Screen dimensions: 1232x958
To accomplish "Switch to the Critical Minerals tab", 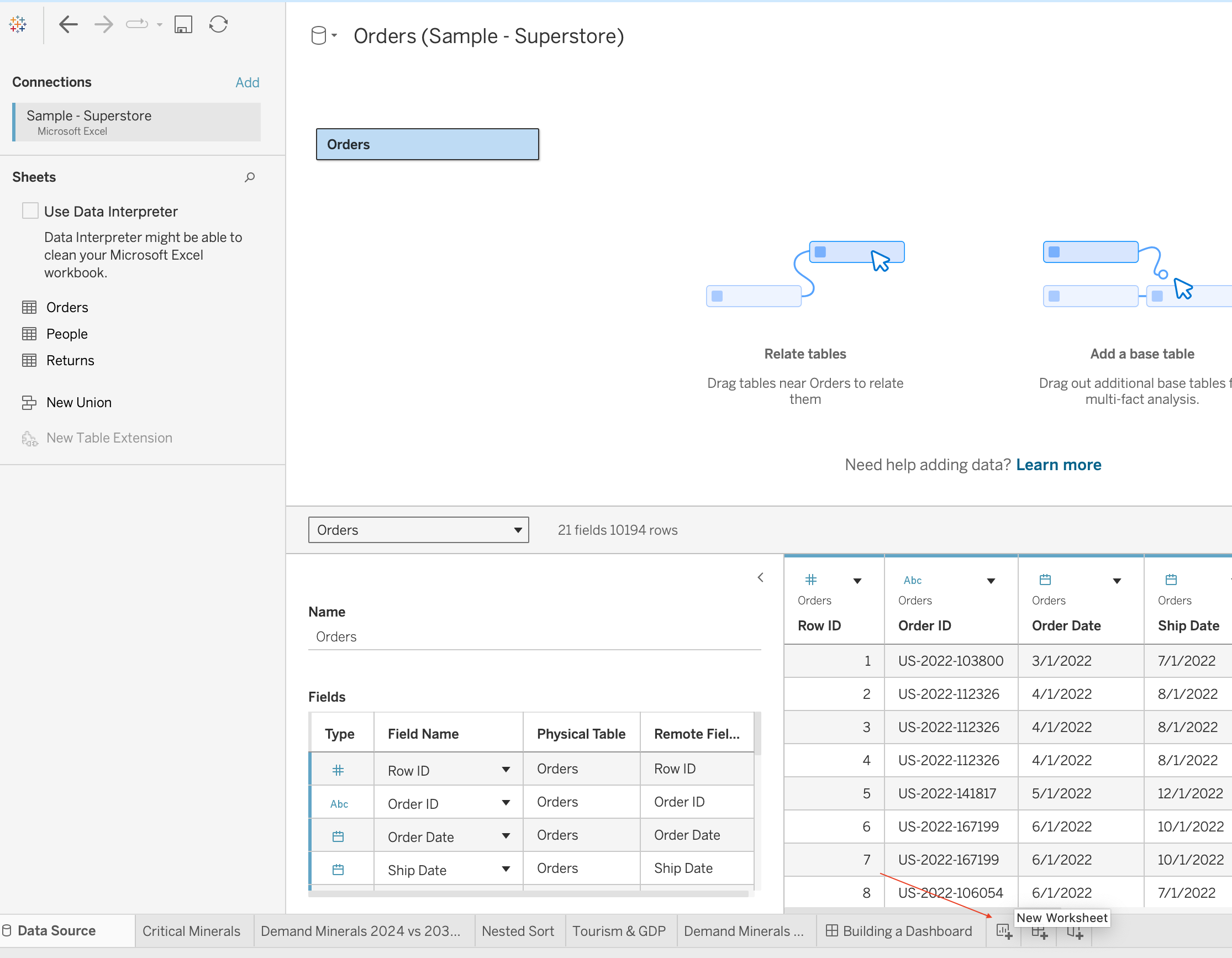I will click(x=191, y=931).
